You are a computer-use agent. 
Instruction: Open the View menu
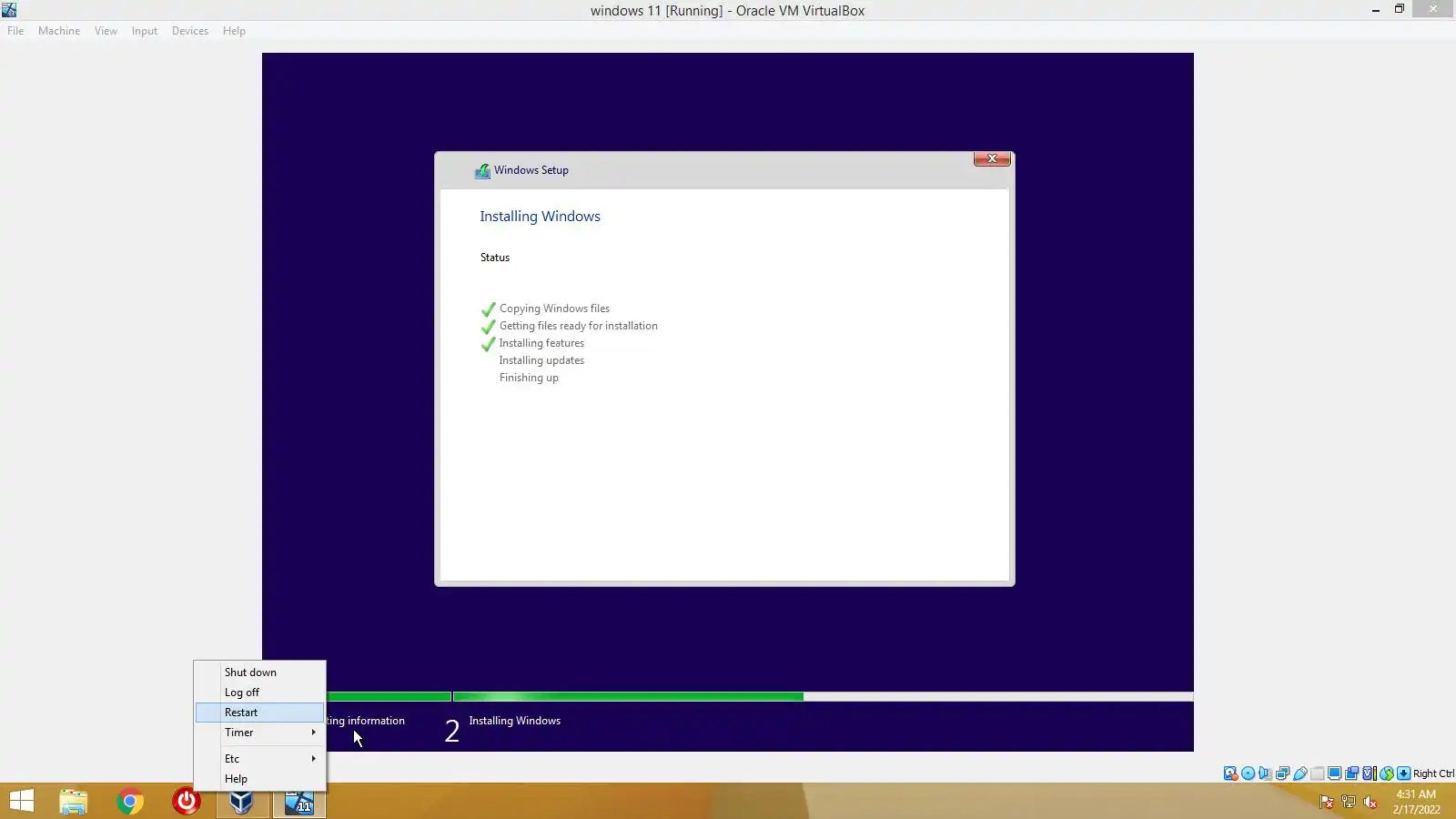tap(106, 31)
